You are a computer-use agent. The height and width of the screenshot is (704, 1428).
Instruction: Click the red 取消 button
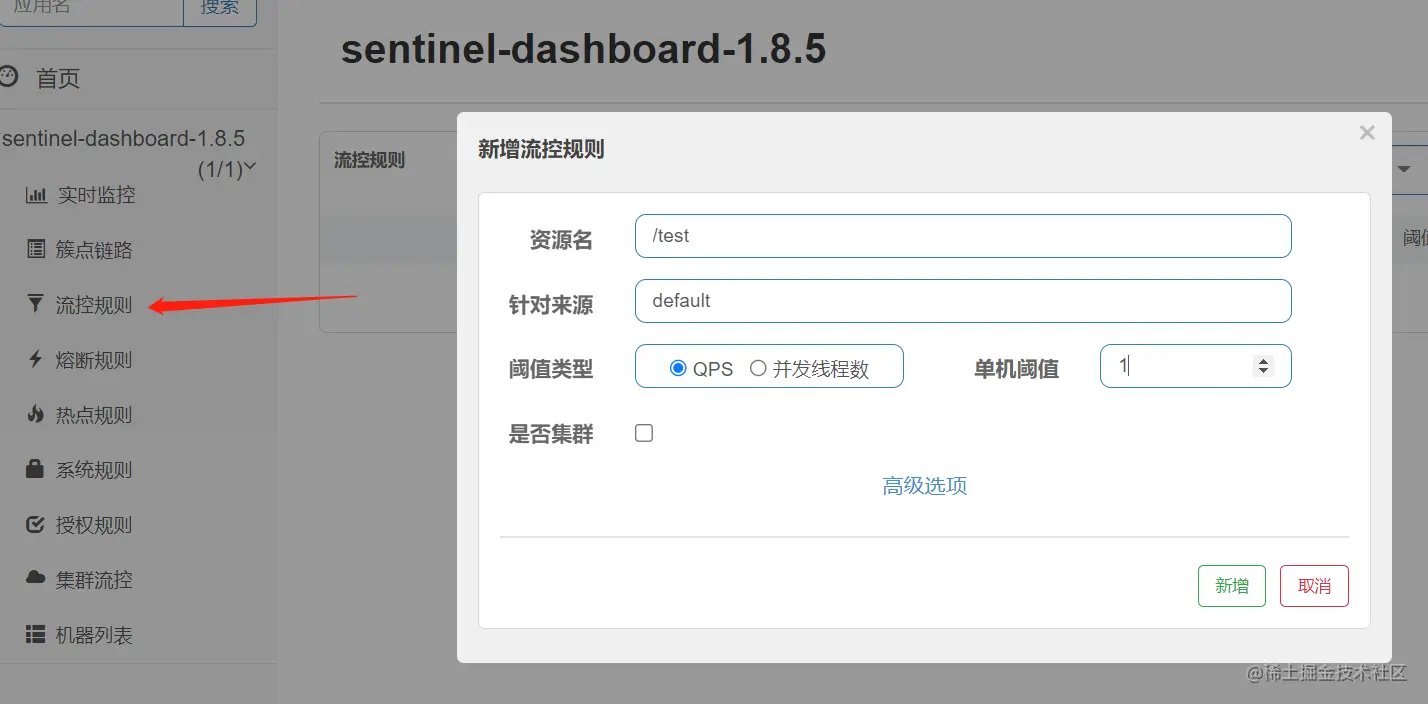[x=1314, y=586]
